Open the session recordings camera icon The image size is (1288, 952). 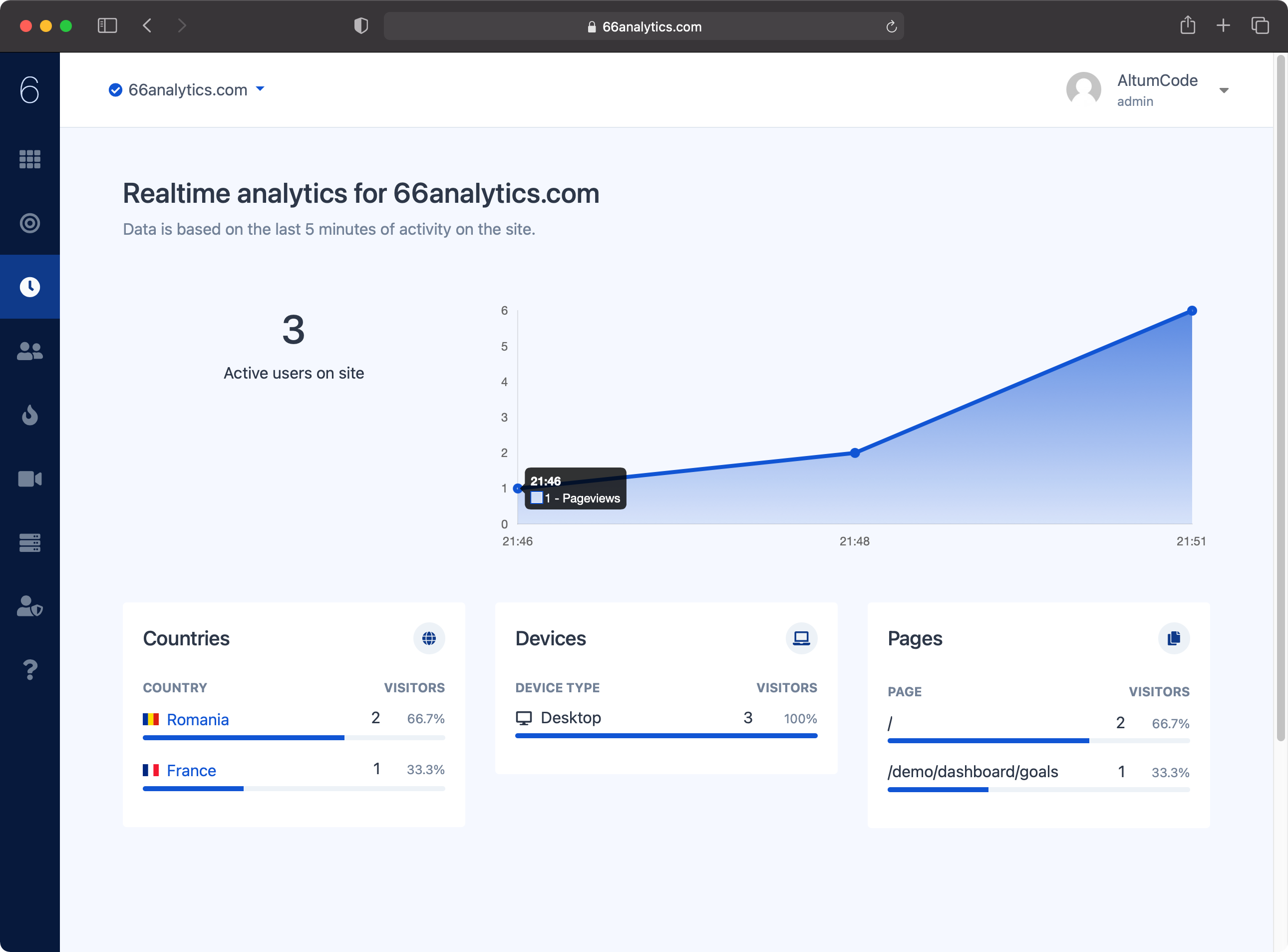pyautogui.click(x=29, y=478)
